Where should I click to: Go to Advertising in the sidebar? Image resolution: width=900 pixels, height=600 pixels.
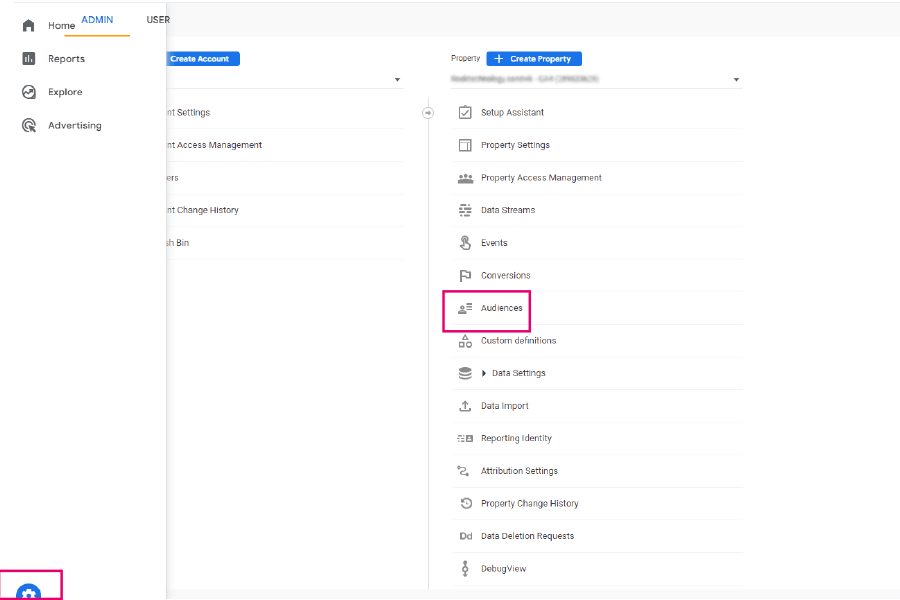point(75,125)
